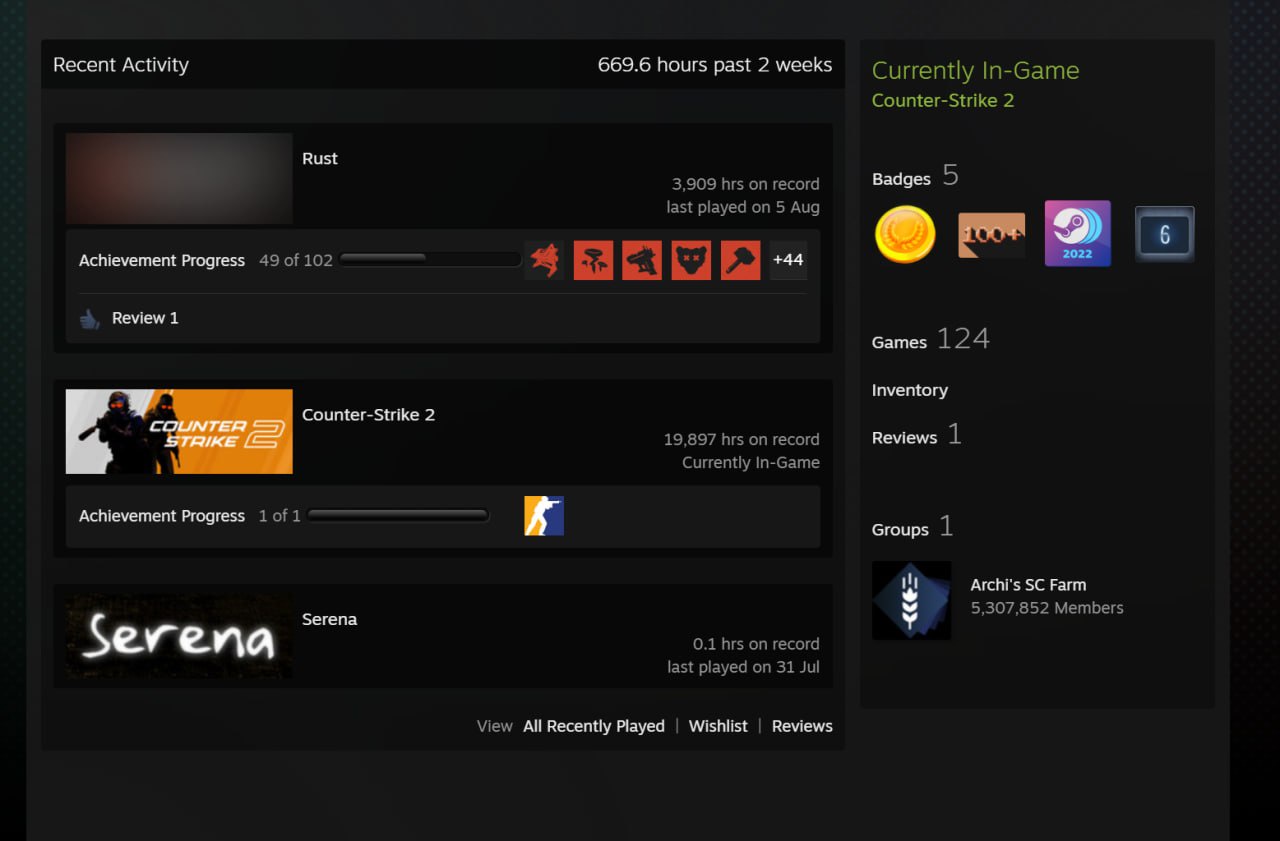The width and height of the screenshot is (1280, 841).
Task: Click the Steam 2022 badge
Action: tap(1077, 233)
